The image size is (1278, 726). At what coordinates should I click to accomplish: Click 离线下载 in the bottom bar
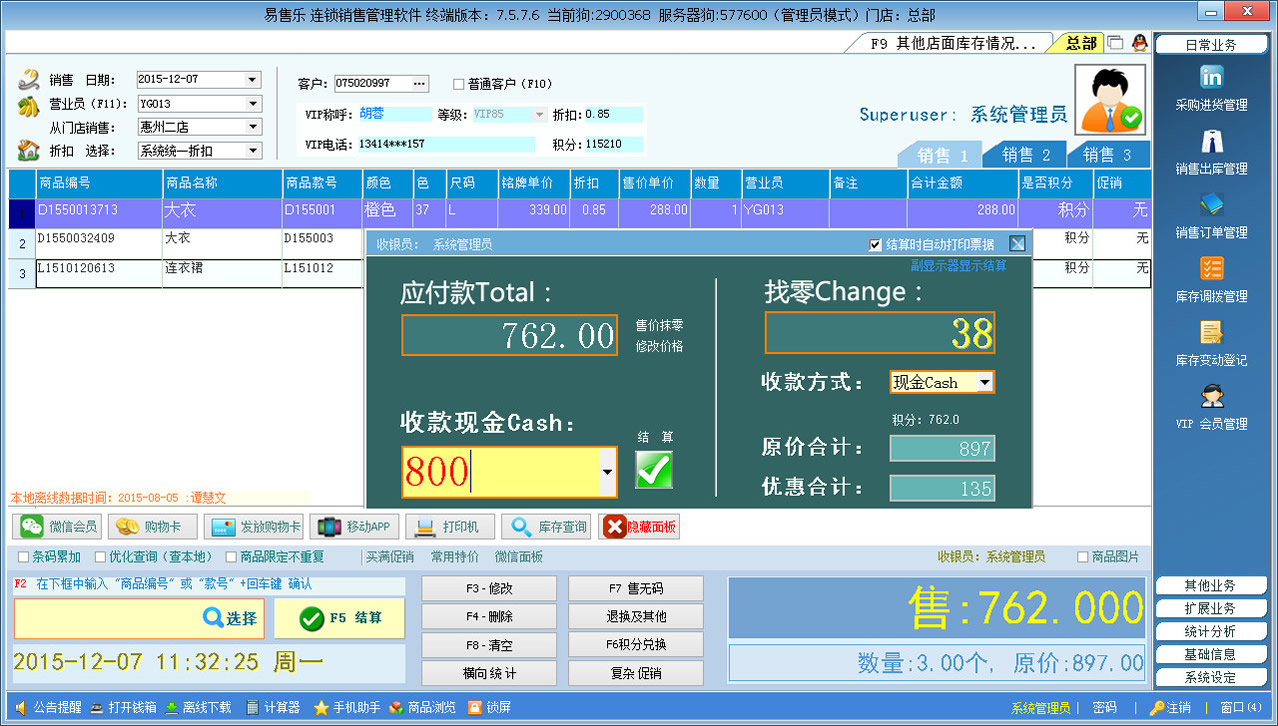[198, 707]
